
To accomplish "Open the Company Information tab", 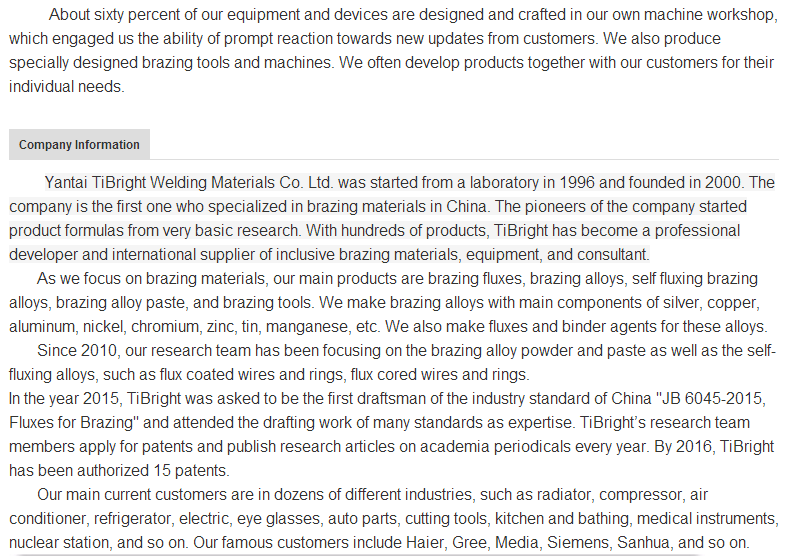I will click(79, 144).
